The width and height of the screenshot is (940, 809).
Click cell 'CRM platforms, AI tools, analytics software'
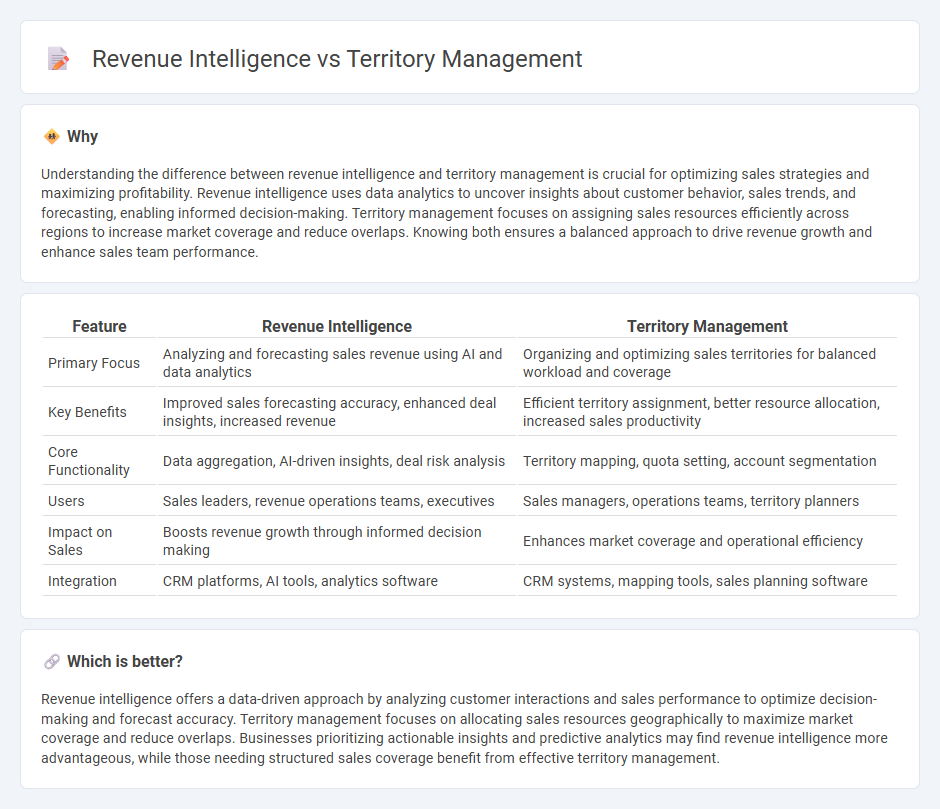[x=337, y=581]
